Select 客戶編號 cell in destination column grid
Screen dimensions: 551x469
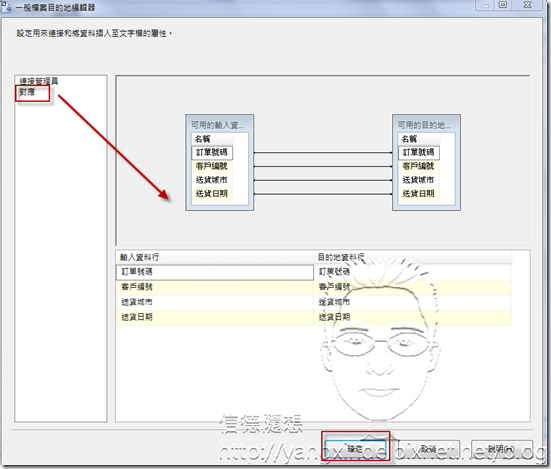click(x=413, y=287)
